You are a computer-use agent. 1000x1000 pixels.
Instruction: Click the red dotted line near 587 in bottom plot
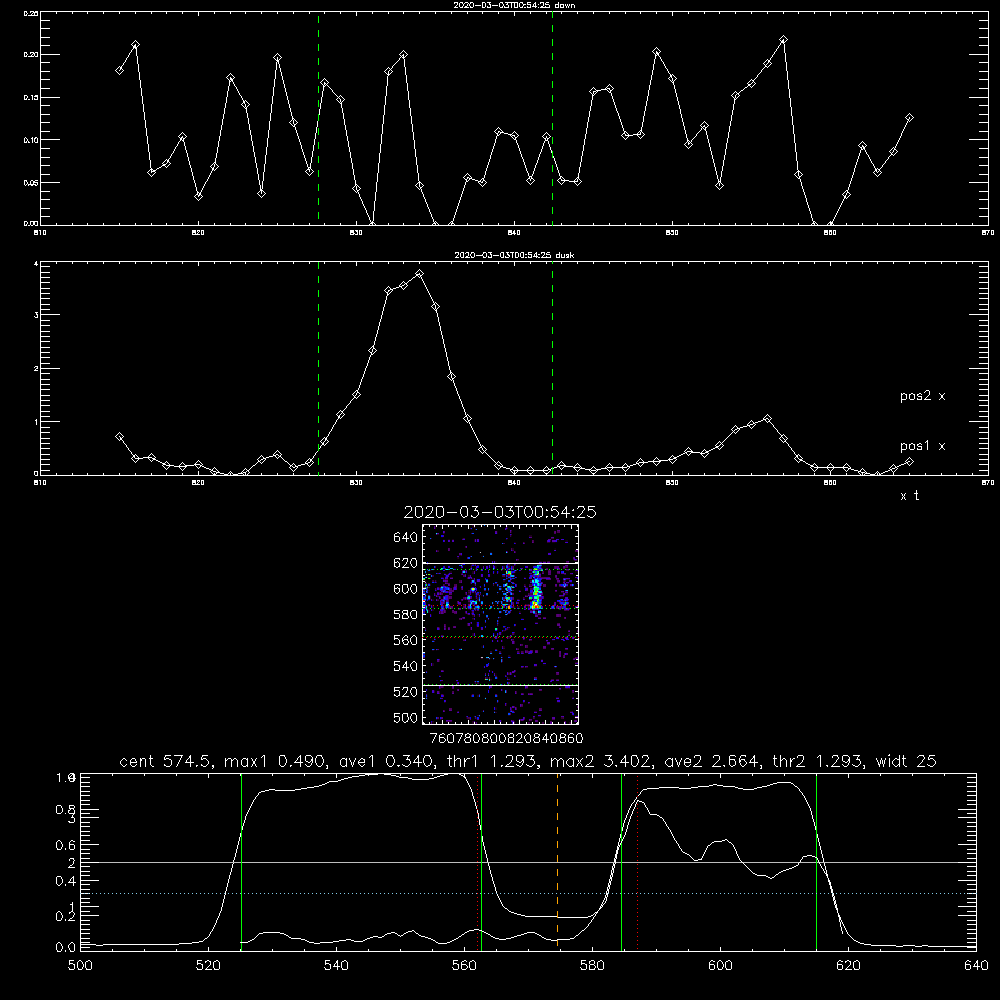coord(637,861)
